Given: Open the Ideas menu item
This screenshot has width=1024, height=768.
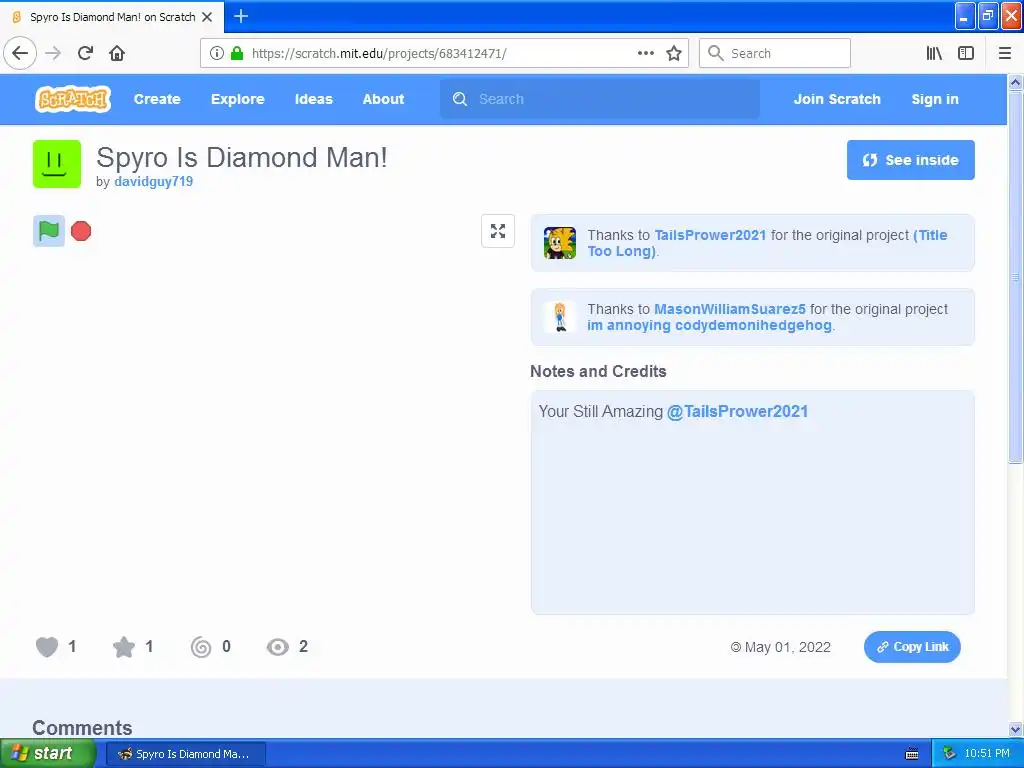Looking at the screenshot, I should click(313, 99).
